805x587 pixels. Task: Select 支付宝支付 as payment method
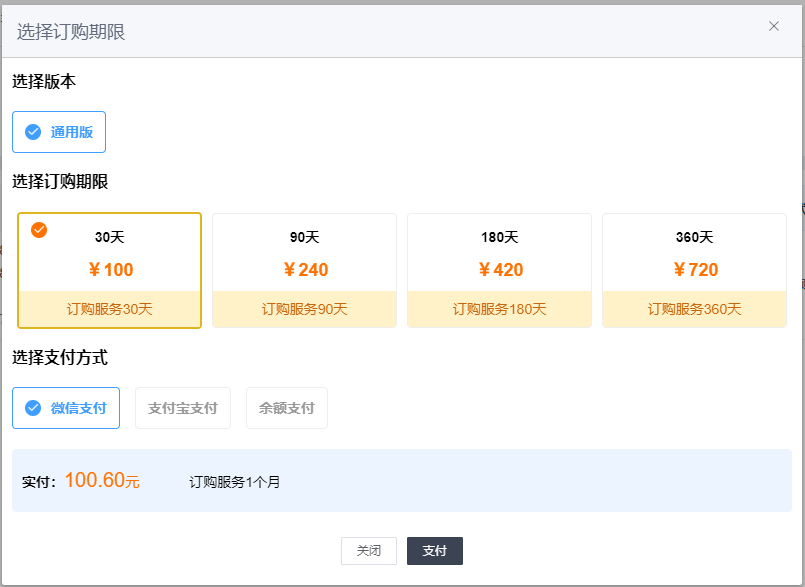183,408
